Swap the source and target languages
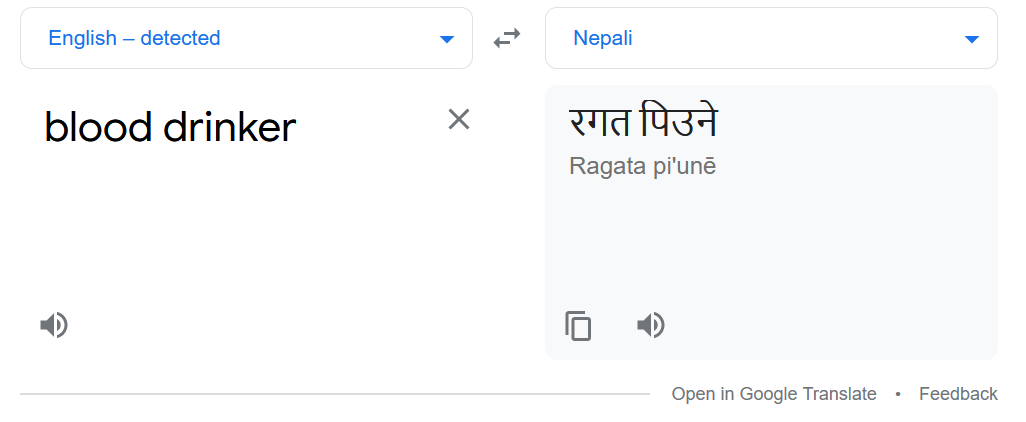Screen dimensions: 1026x422 (x=507, y=39)
